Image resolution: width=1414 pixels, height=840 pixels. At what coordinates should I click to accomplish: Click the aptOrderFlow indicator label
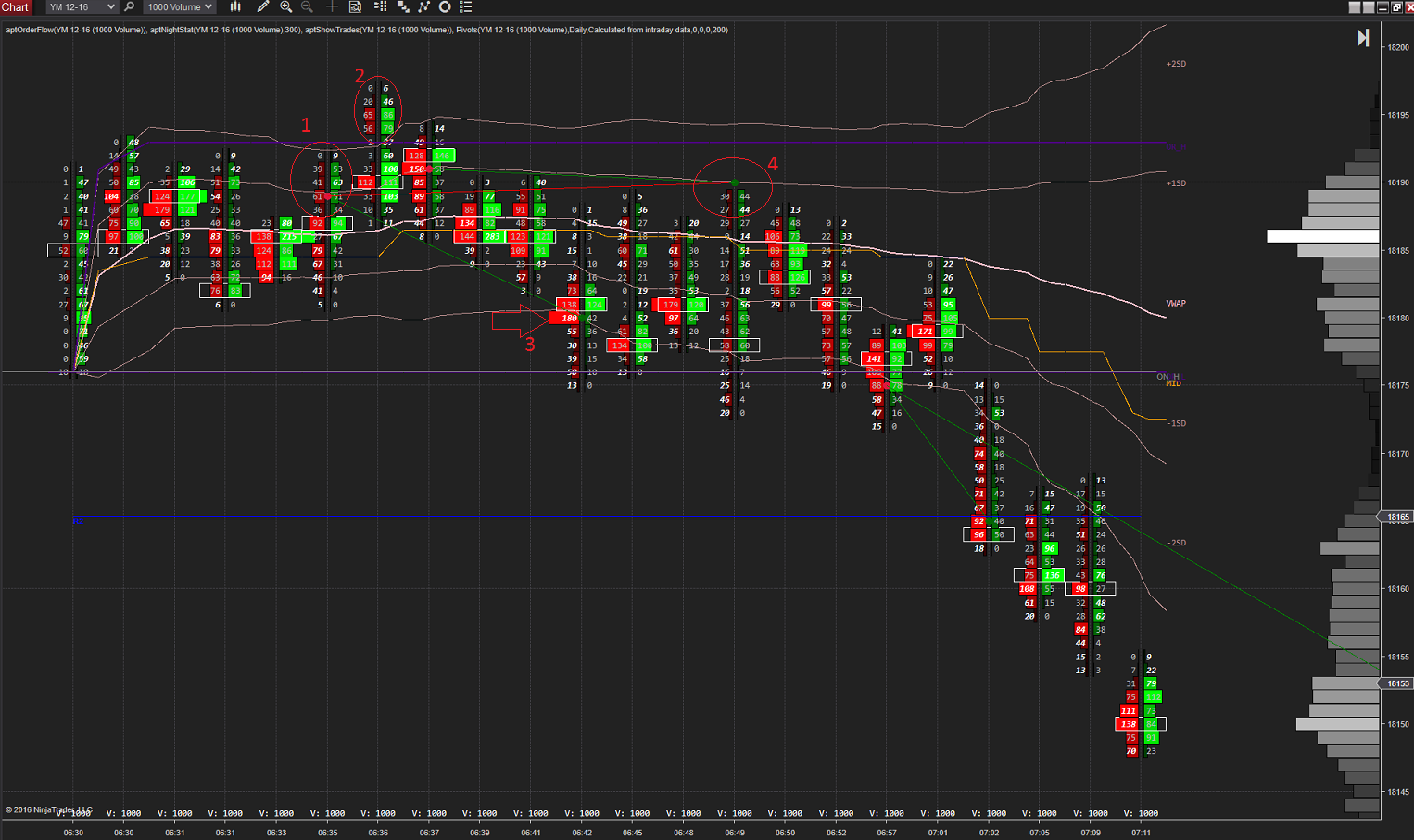point(76,30)
